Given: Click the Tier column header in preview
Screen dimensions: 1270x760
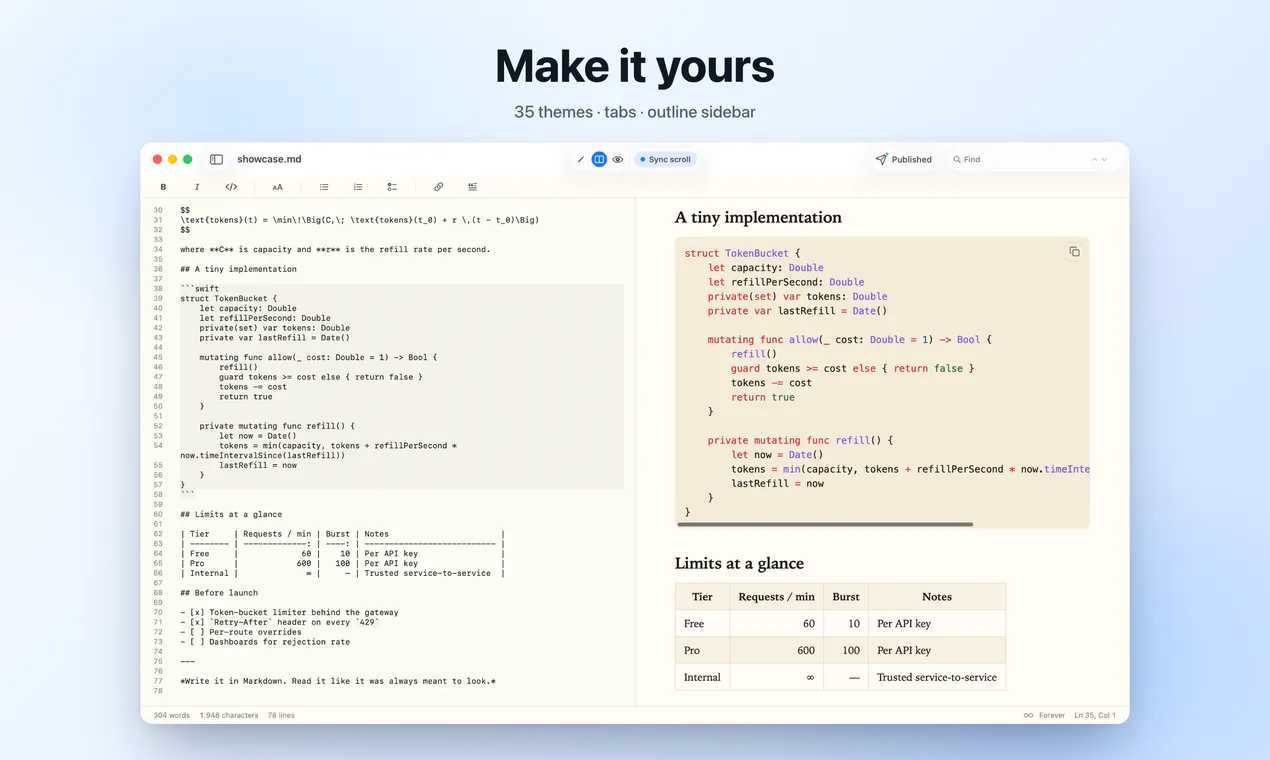Looking at the screenshot, I should point(702,597).
